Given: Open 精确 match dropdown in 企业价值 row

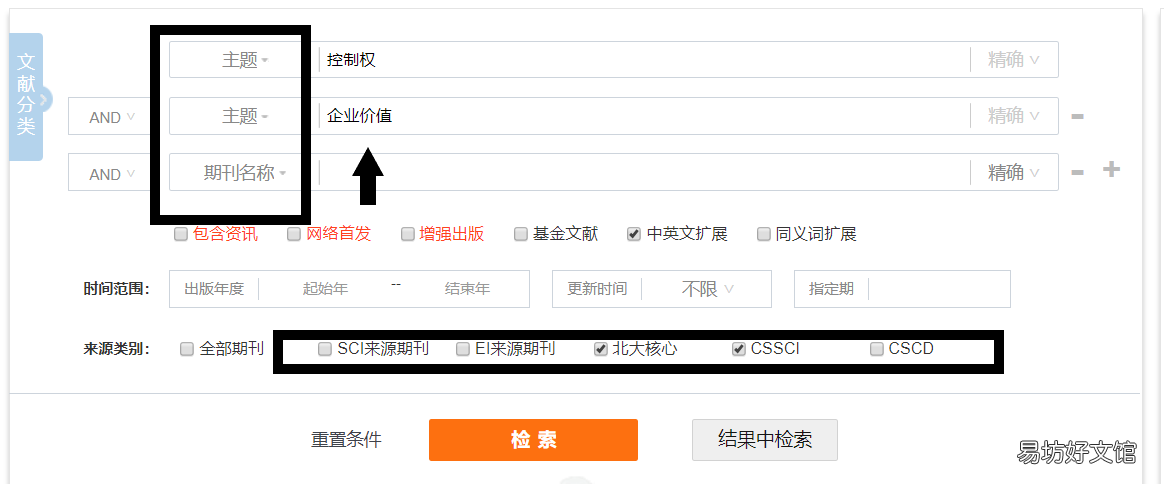Looking at the screenshot, I should pyautogui.click(x=1013, y=117).
